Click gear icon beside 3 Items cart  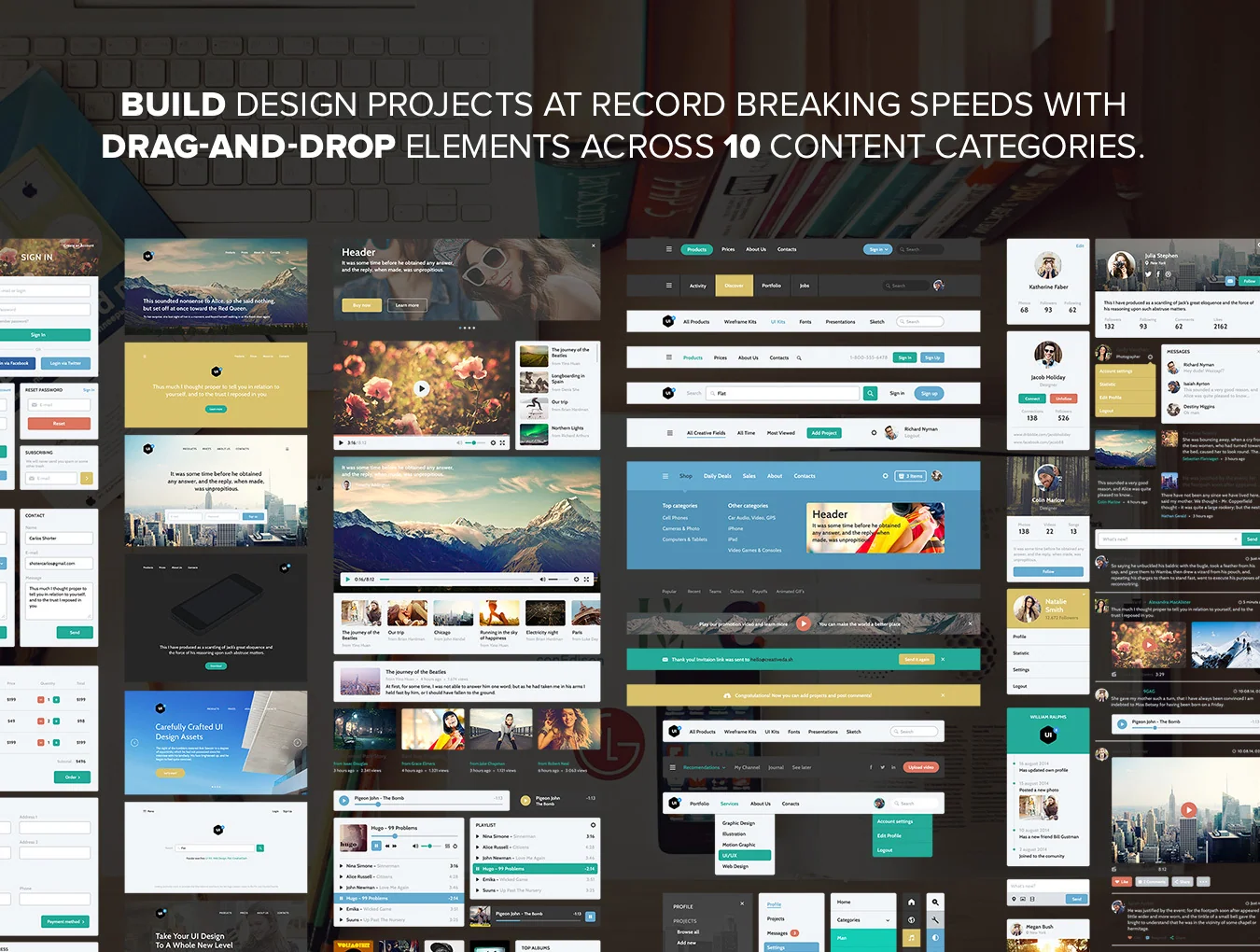pyautogui.click(x=885, y=476)
